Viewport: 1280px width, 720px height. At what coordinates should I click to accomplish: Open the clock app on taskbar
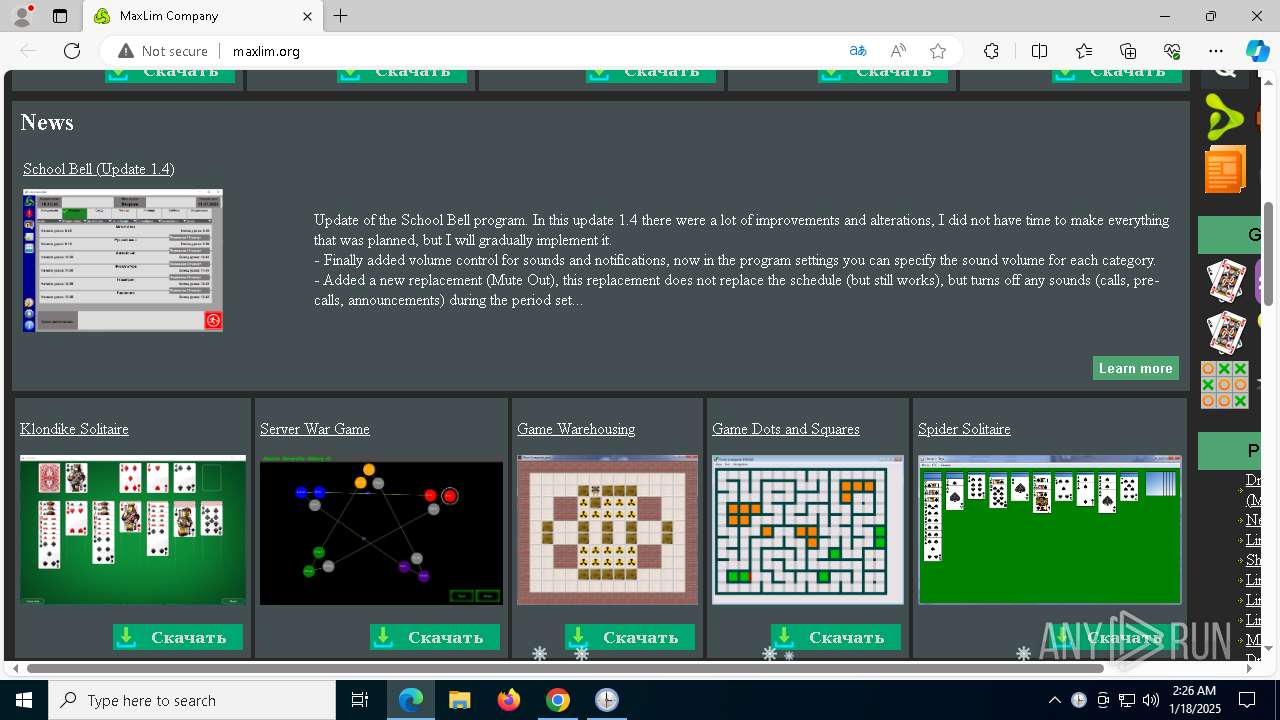point(607,700)
